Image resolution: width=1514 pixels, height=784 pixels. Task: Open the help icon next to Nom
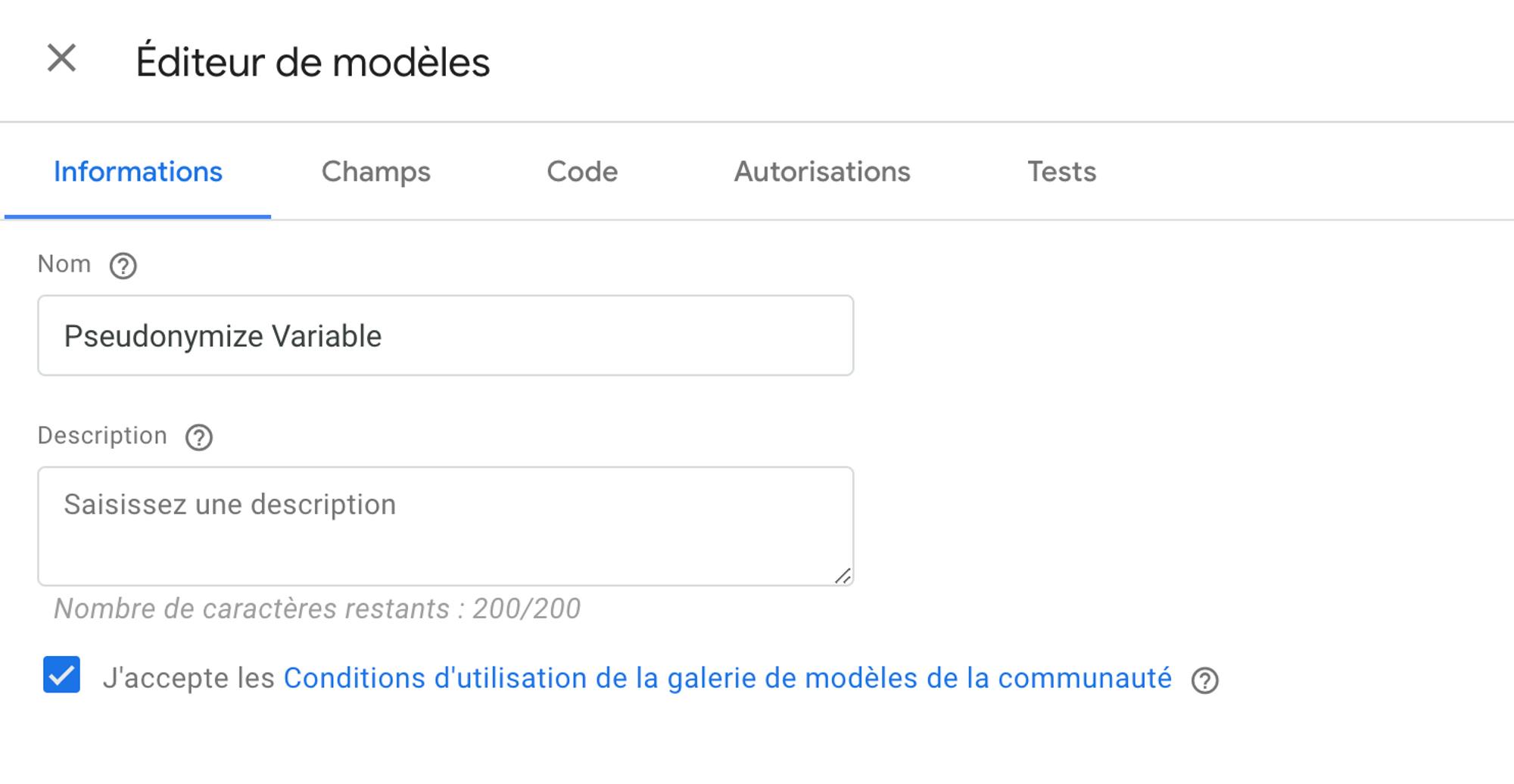[x=123, y=266]
